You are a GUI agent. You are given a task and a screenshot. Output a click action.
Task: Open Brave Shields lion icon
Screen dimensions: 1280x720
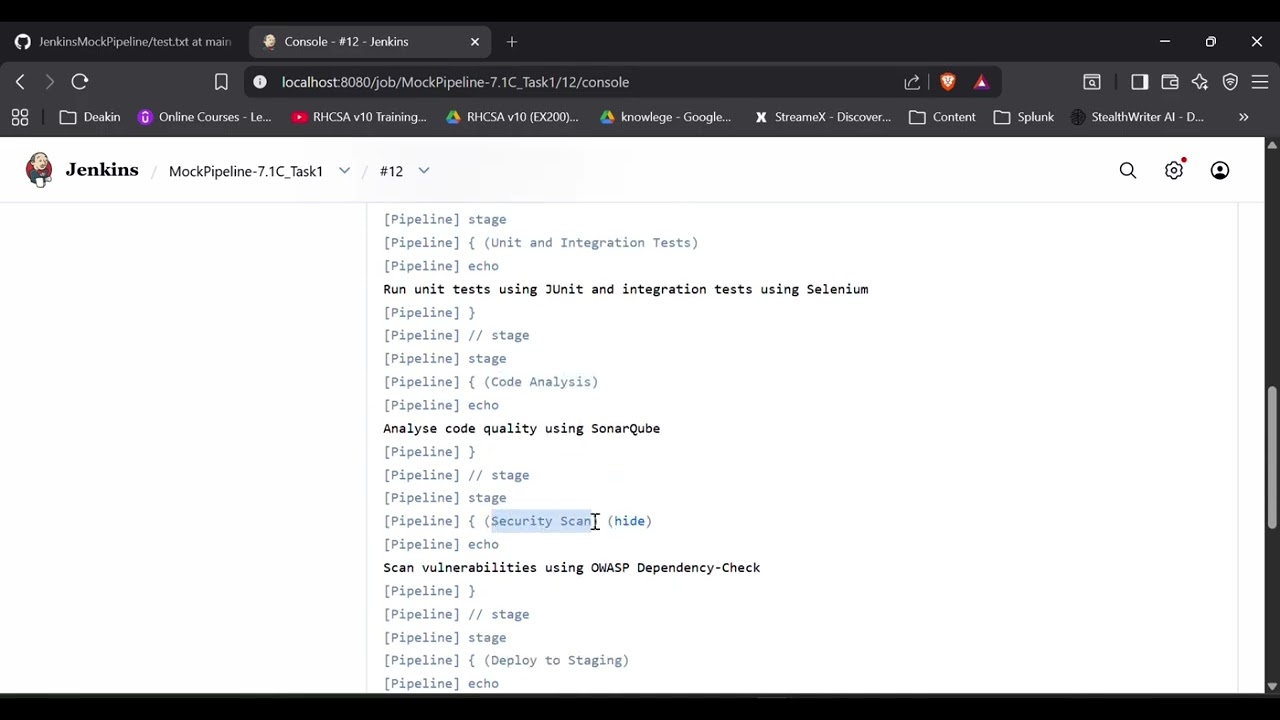click(948, 82)
